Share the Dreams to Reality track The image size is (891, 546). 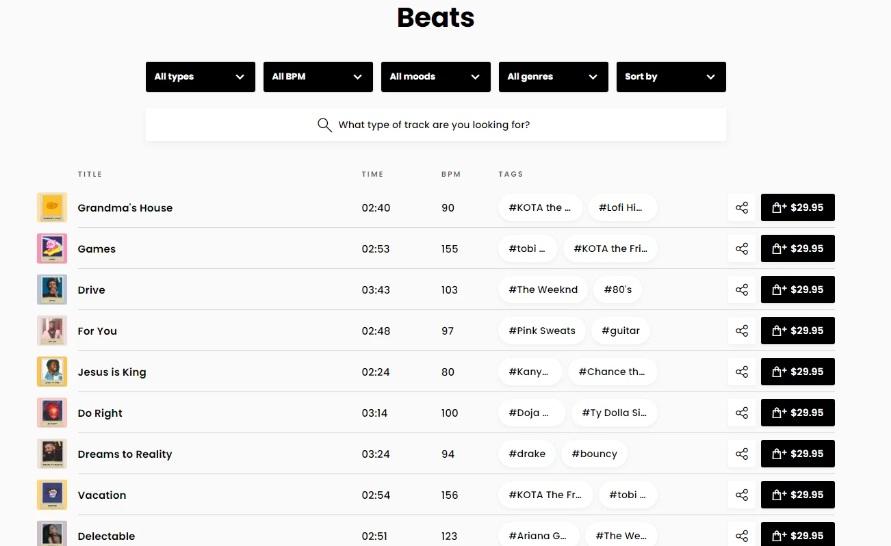tap(742, 454)
